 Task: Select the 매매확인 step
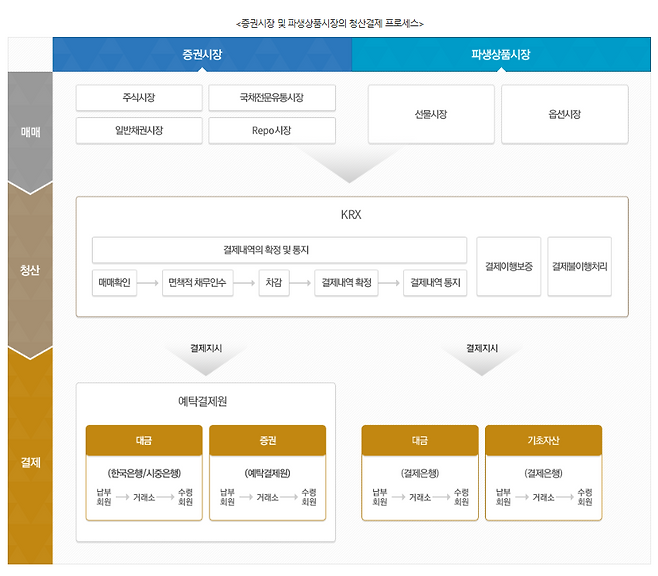(x=115, y=283)
